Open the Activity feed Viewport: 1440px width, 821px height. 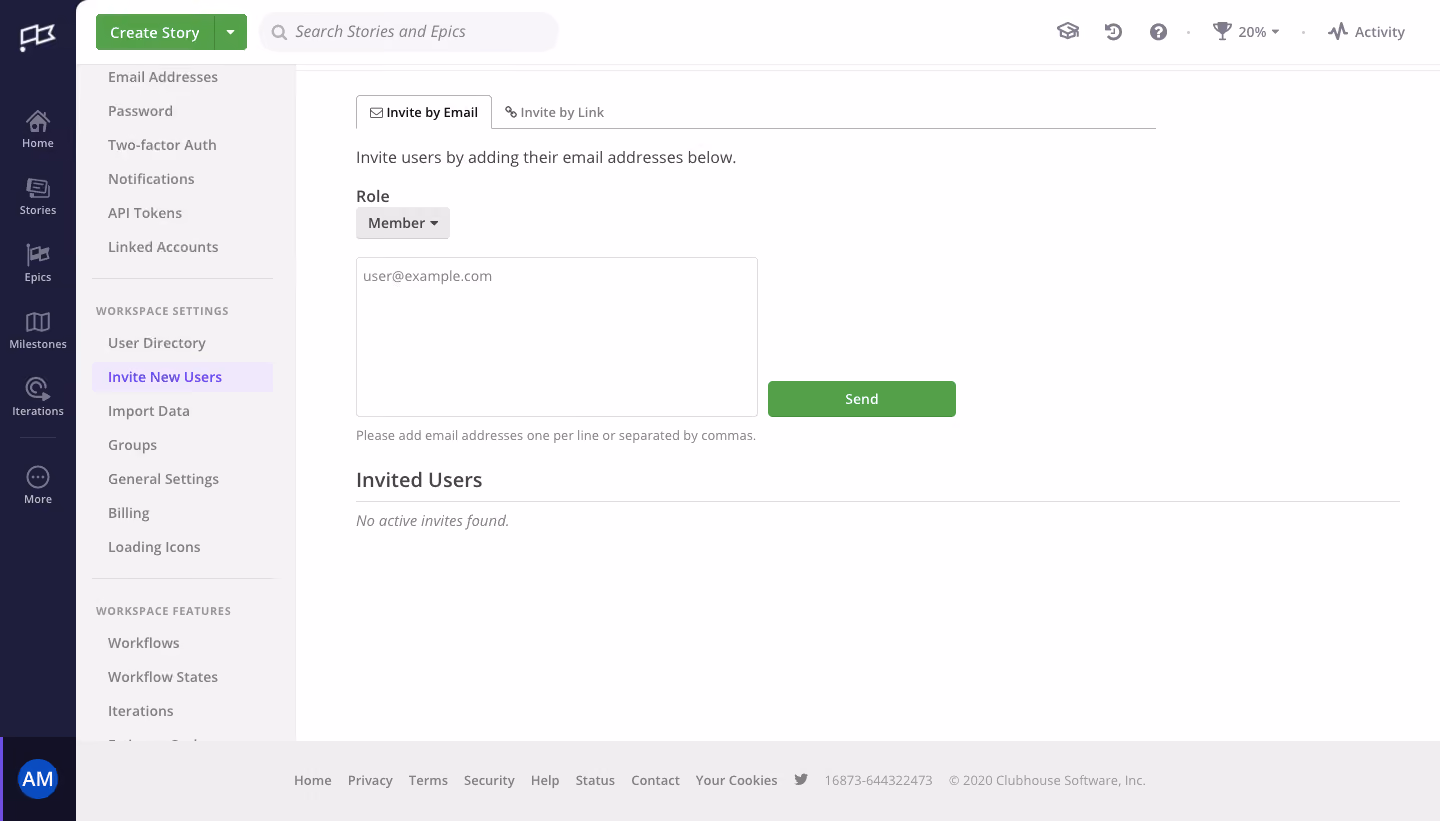(x=1366, y=32)
